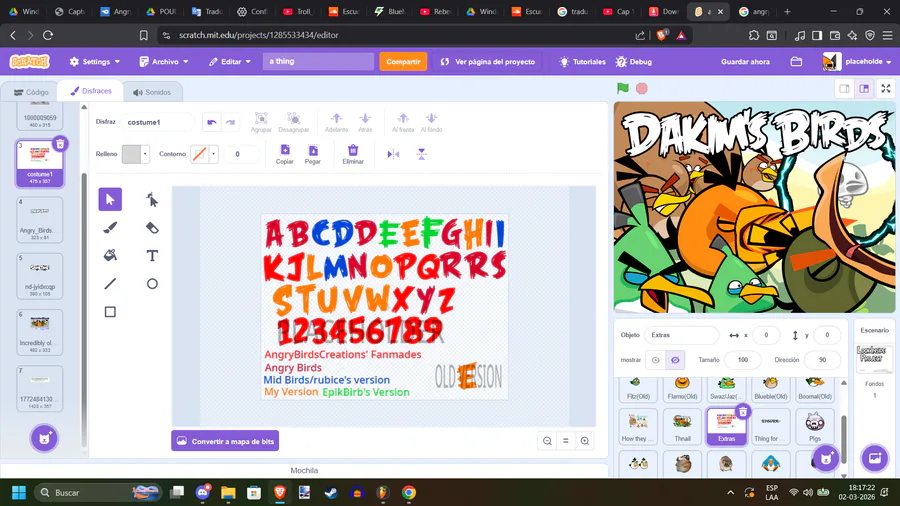
Task: Click Convertir a mapa de bits
Action: [x=225, y=441]
